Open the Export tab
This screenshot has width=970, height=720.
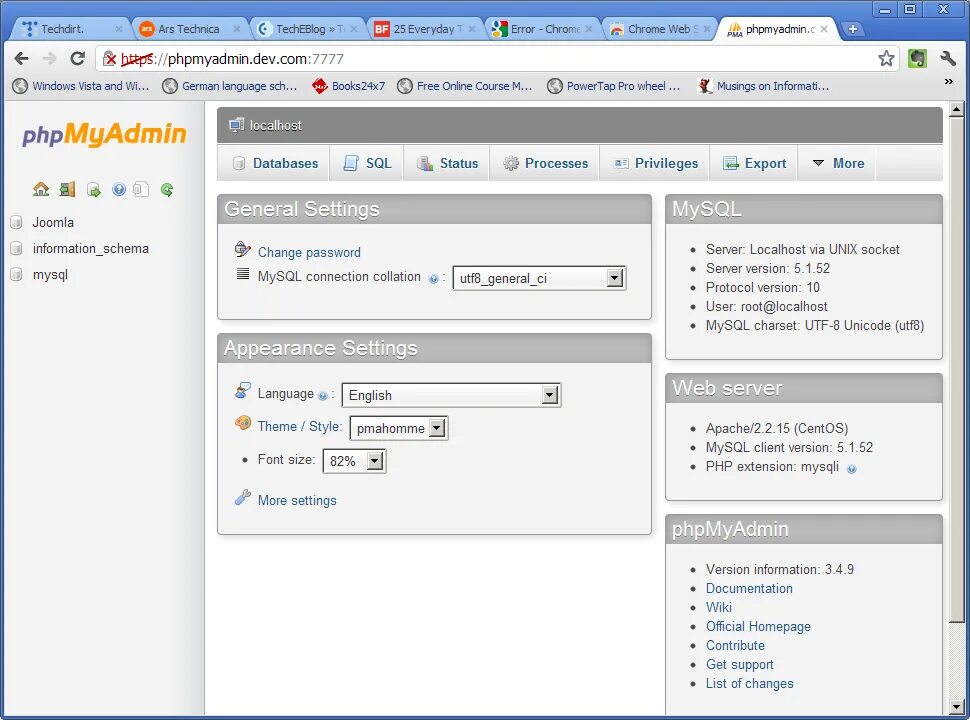coord(754,163)
